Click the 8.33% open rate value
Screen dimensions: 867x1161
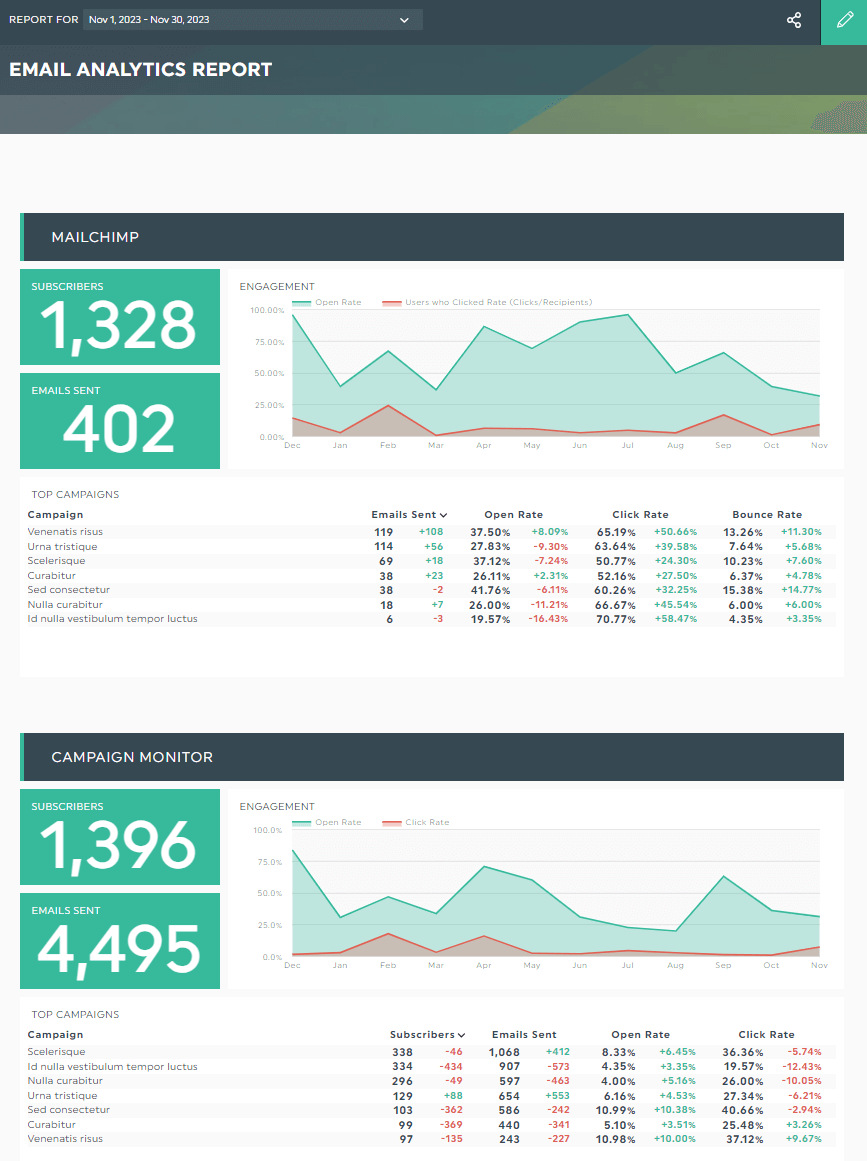point(618,1051)
